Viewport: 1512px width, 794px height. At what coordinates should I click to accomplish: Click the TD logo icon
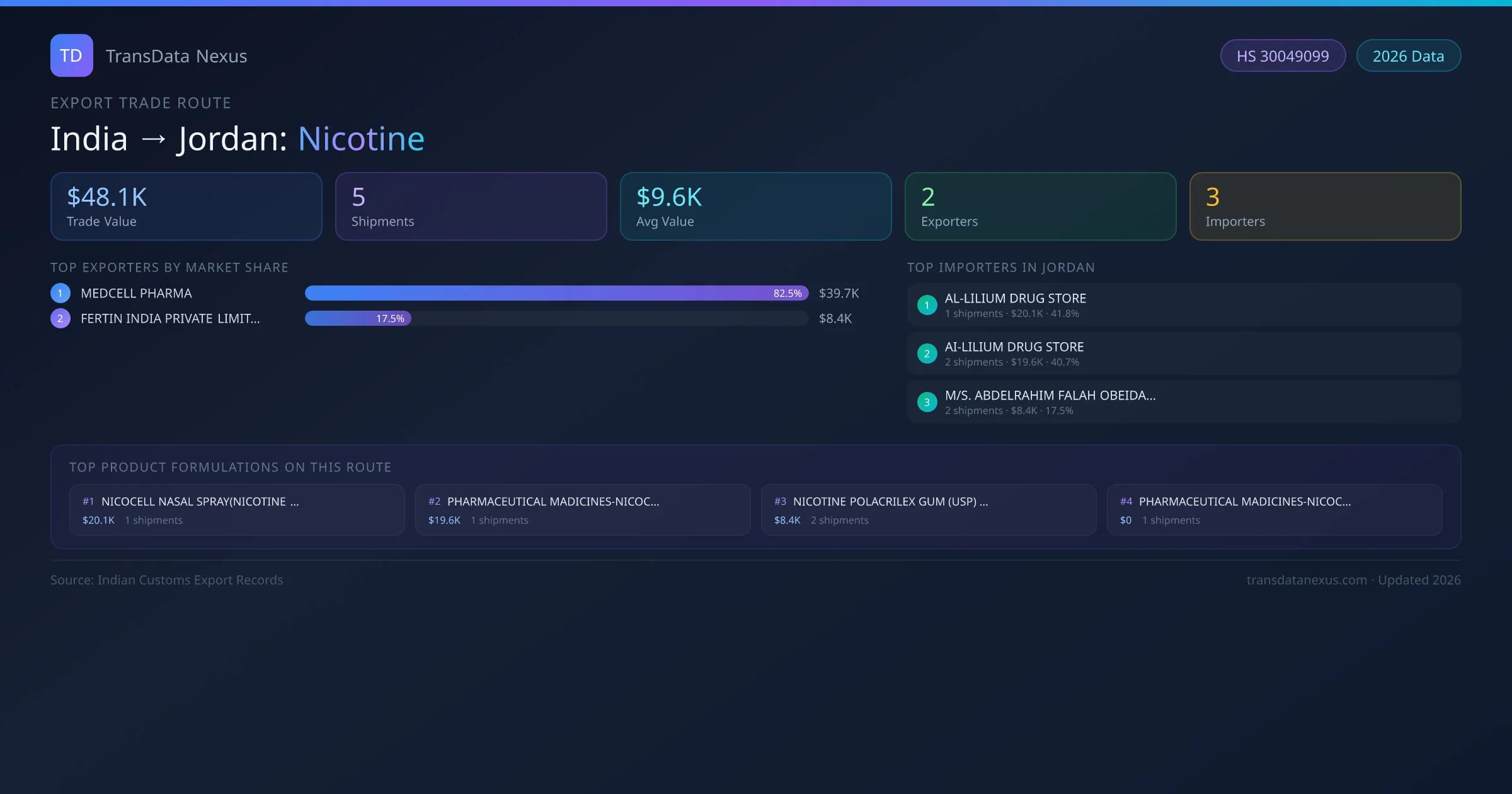(71, 55)
